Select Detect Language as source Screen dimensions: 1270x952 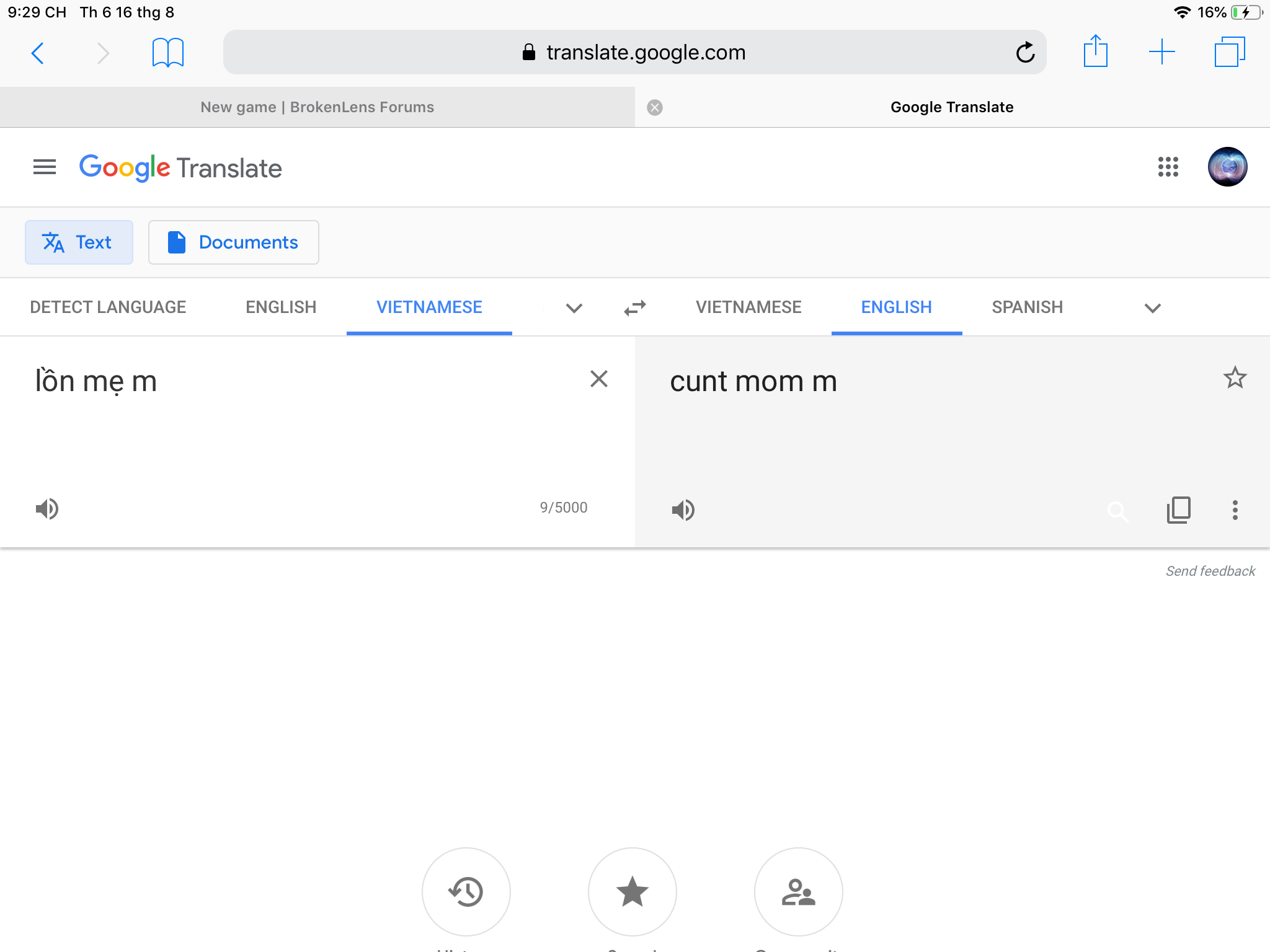[108, 307]
